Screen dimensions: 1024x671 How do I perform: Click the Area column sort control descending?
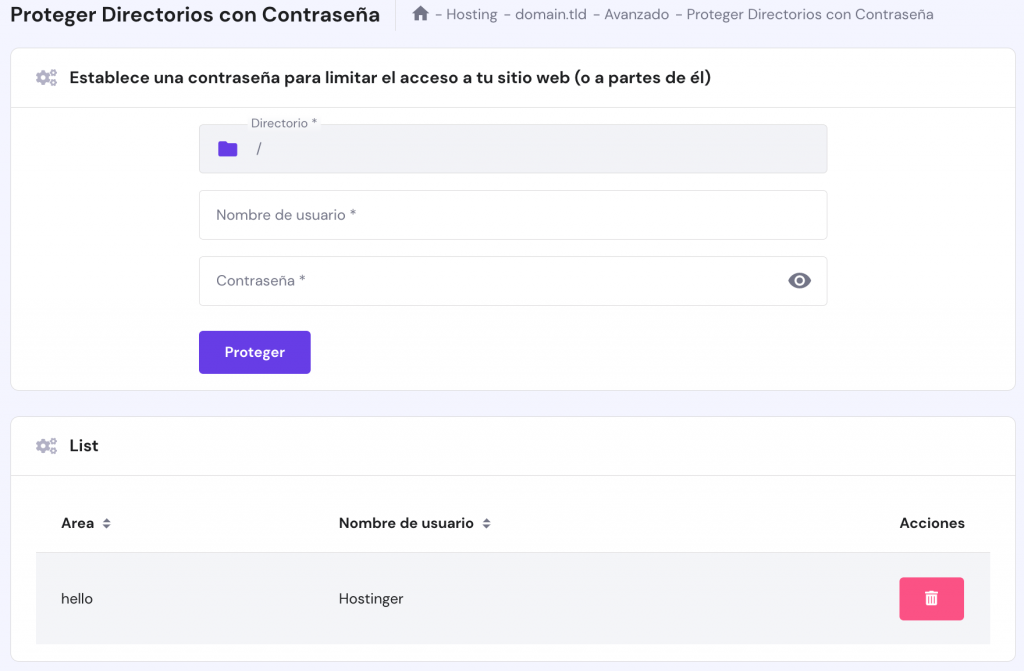pos(107,526)
